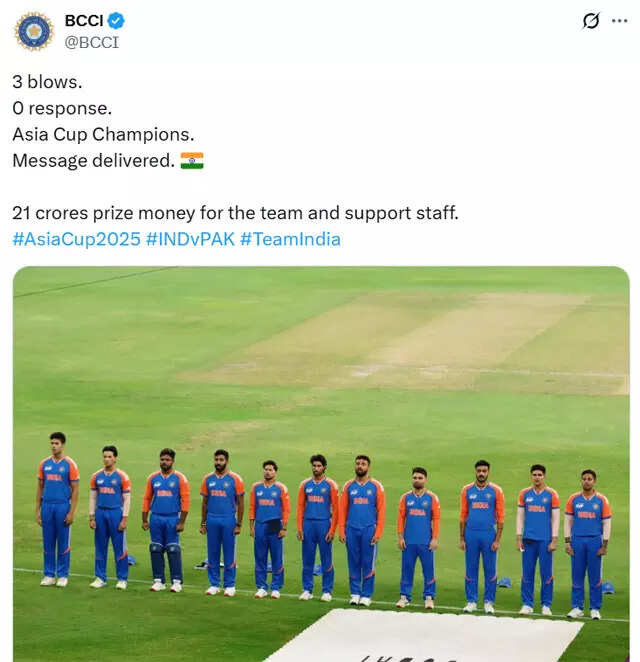Click the "0 response." text line
Image resolution: width=640 pixels, height=662 pixels.
click(62, 108)
